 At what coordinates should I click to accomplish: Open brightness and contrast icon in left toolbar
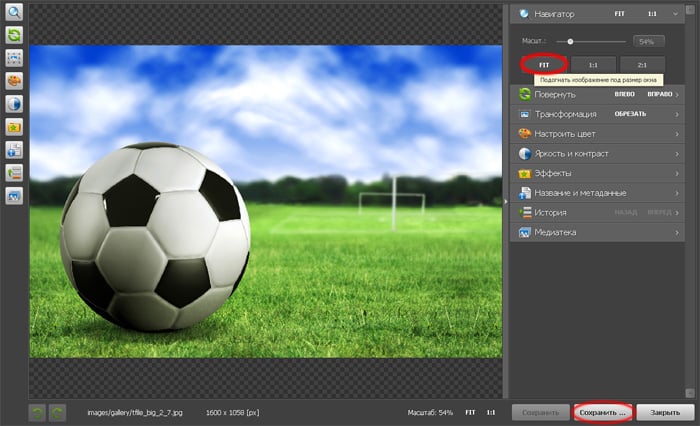(x=15, y=103)
